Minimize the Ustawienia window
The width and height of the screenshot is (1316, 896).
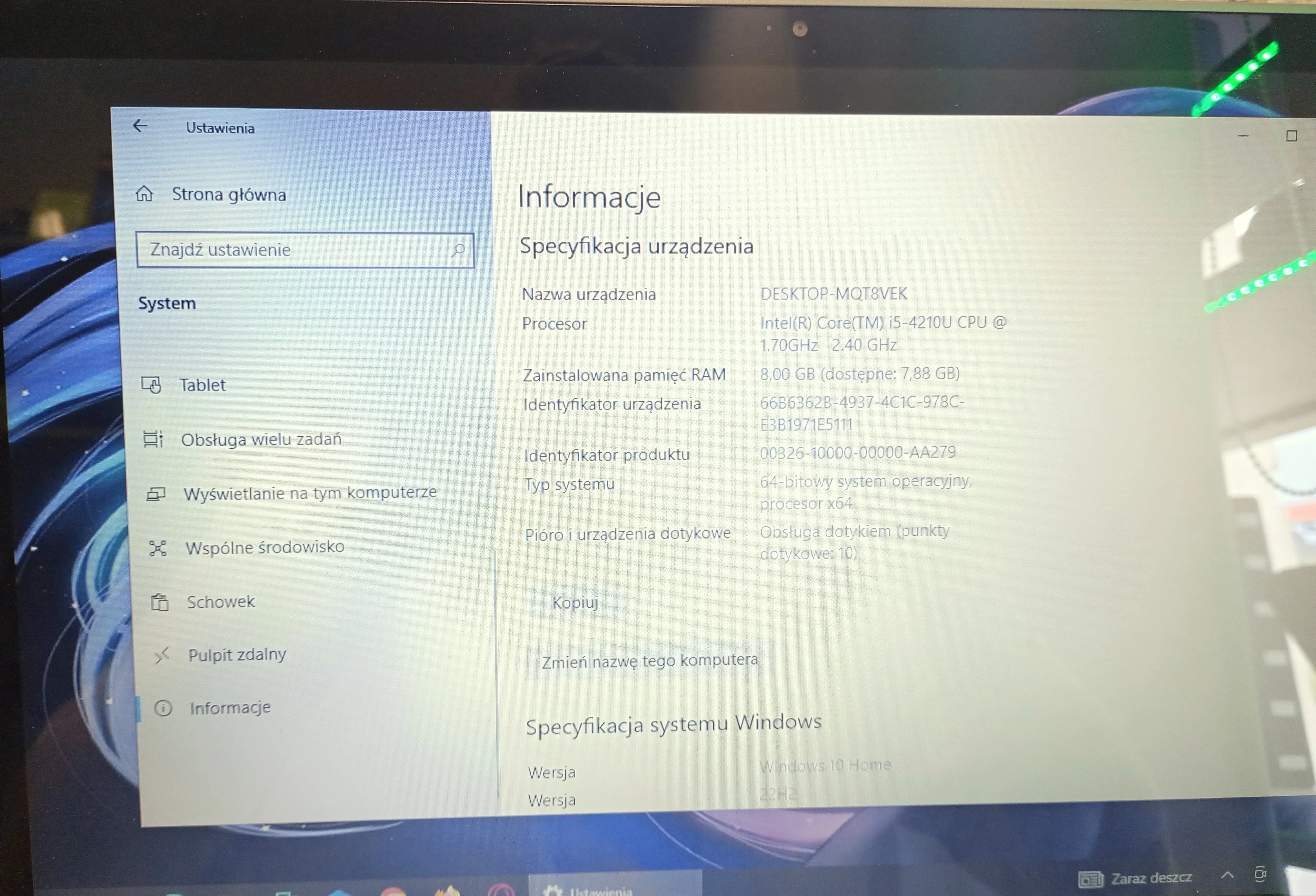1243,135
